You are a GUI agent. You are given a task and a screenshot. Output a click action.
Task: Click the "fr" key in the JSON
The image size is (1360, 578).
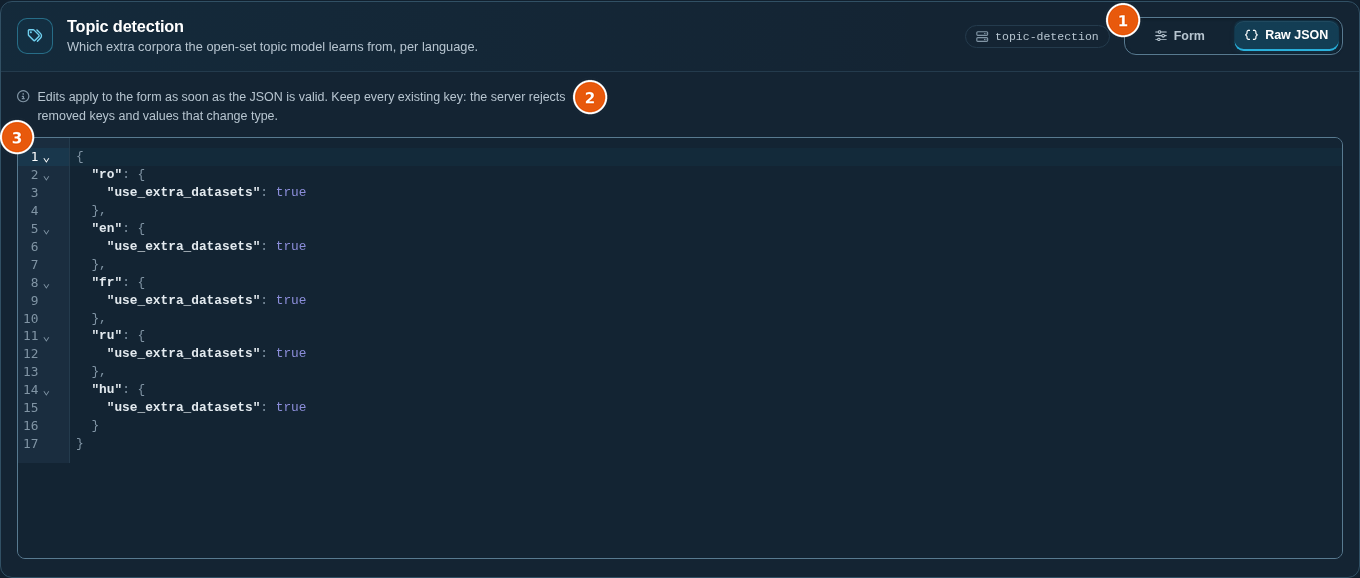tap(107, 282)
